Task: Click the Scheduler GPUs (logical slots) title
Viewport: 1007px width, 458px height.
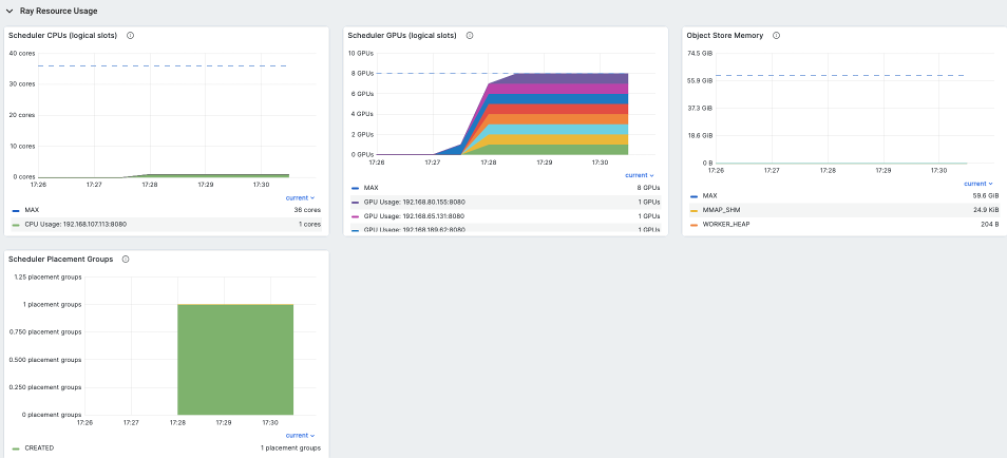Action: (402, 36)
